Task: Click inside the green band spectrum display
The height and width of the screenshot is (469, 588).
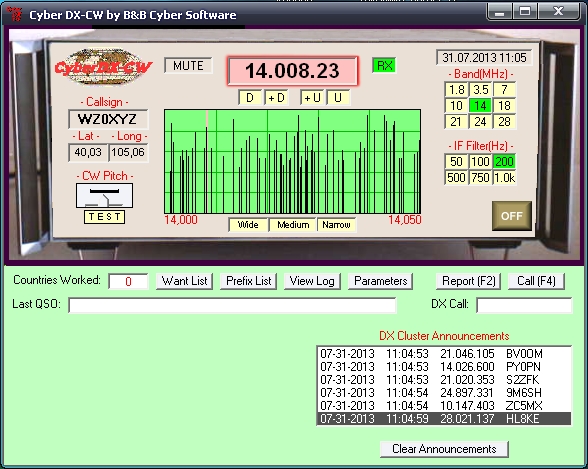Action: coord(292,162)
